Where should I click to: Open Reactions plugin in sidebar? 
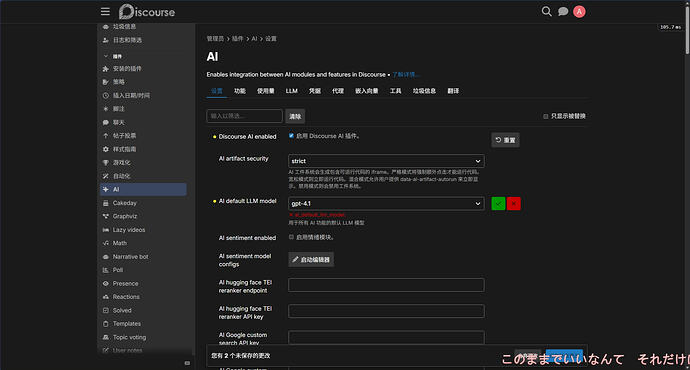coord(143,297)
